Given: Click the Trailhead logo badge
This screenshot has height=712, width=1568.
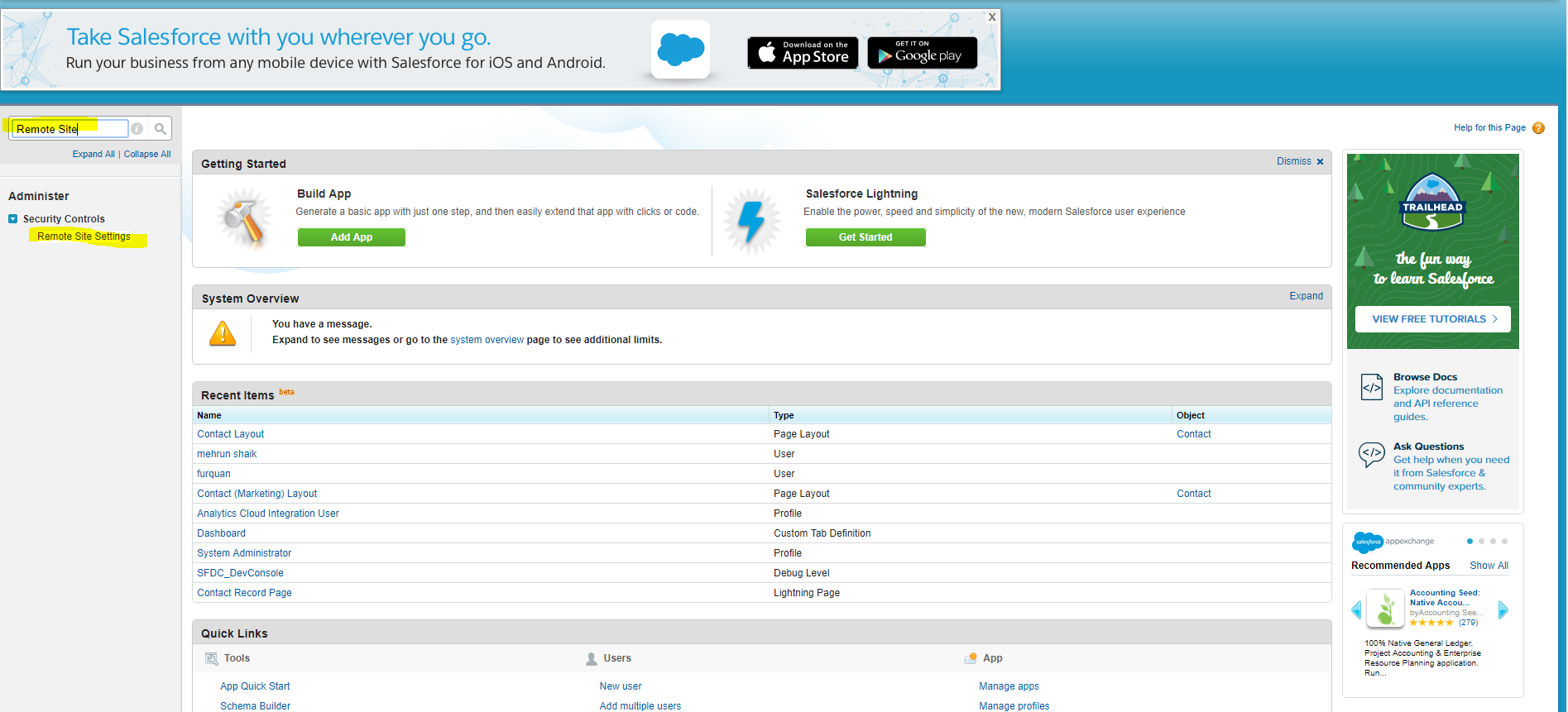Looking at the screenshot, I should 1432,202.
